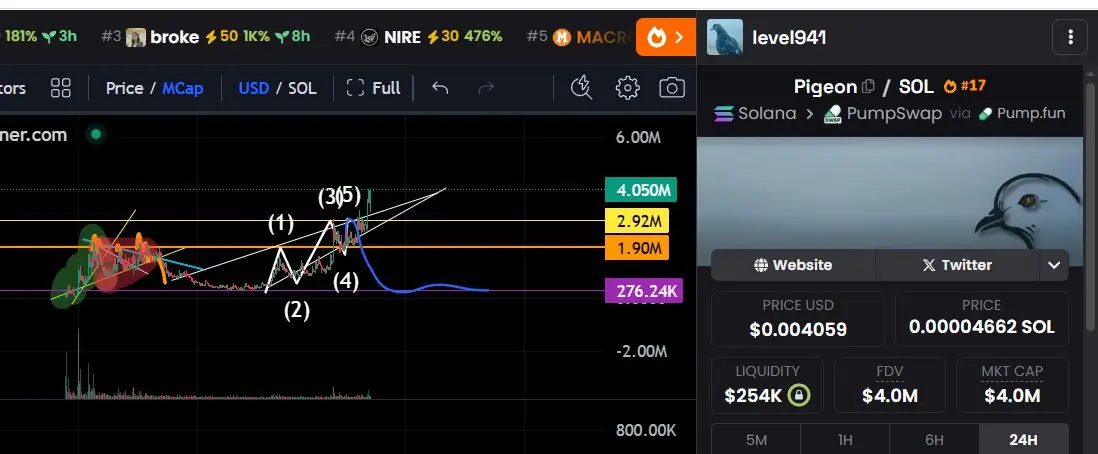Open chart settings gear
The image size is (1098, 454).
point(627,88)
